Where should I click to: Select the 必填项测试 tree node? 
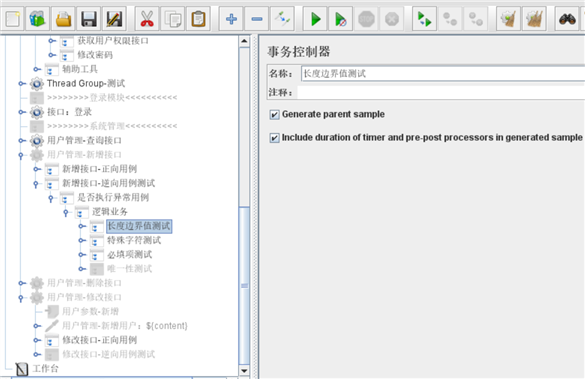(129, 255)
